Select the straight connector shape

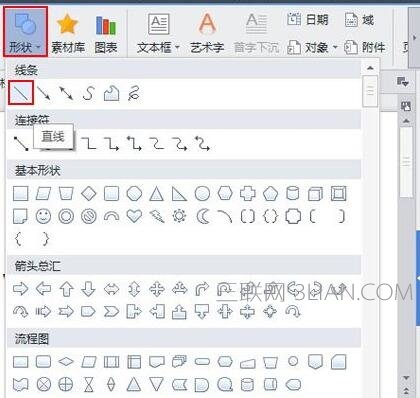pos(21,144)
